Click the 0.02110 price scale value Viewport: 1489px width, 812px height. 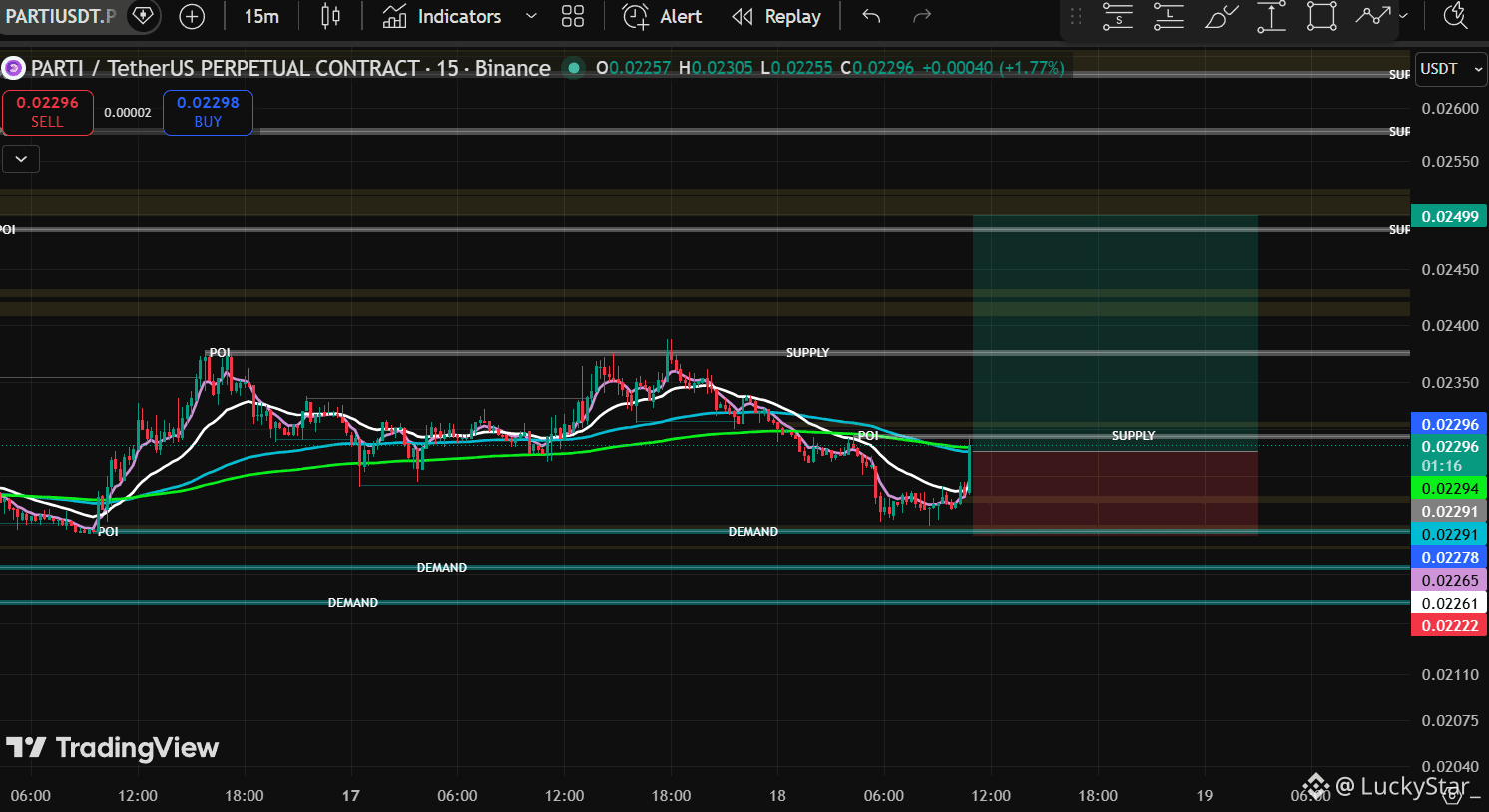click(x=1450, y=674)
